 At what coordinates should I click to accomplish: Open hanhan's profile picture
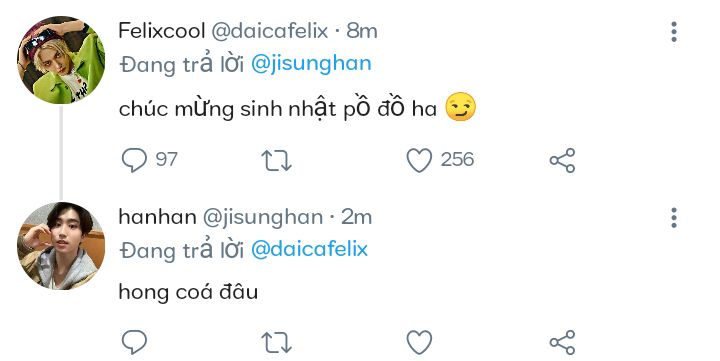click(x=61, y=246)
